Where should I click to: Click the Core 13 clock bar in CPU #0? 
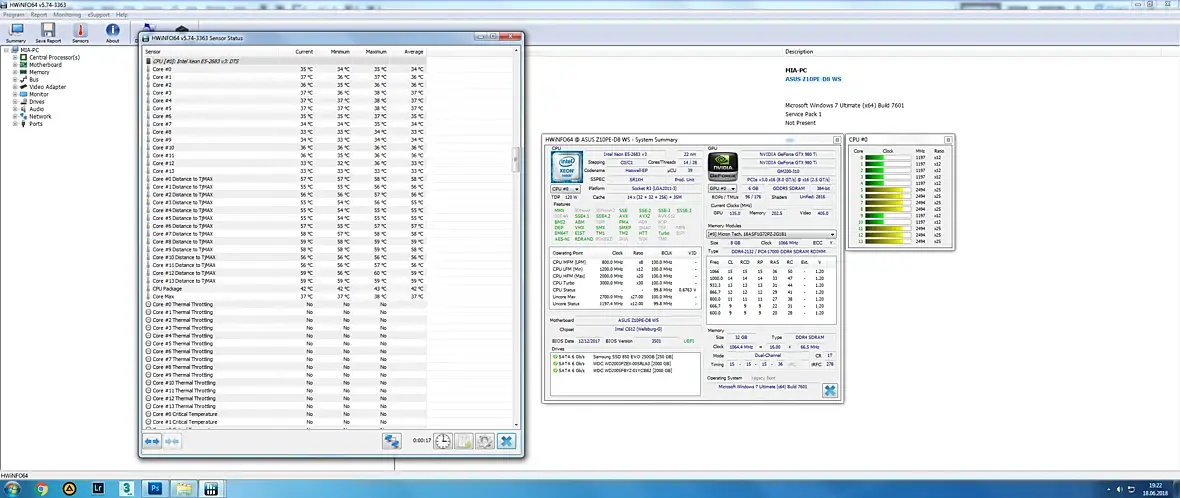[888, 241]
